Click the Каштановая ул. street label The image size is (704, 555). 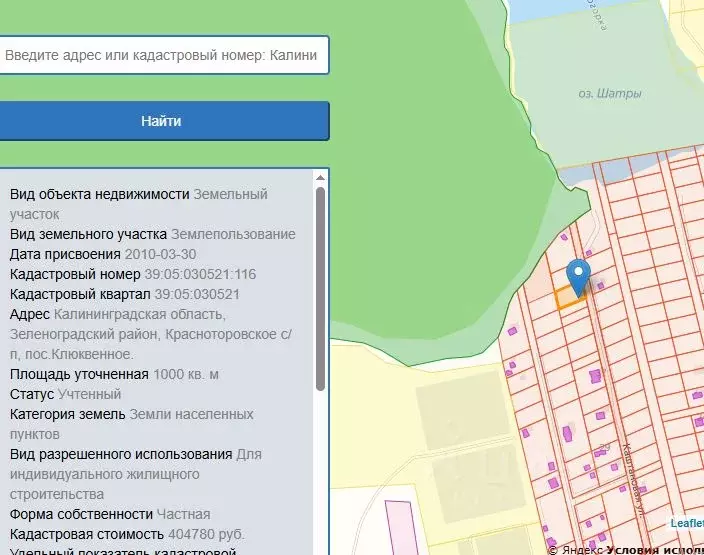pyautogui.click(x=634, y=480)
